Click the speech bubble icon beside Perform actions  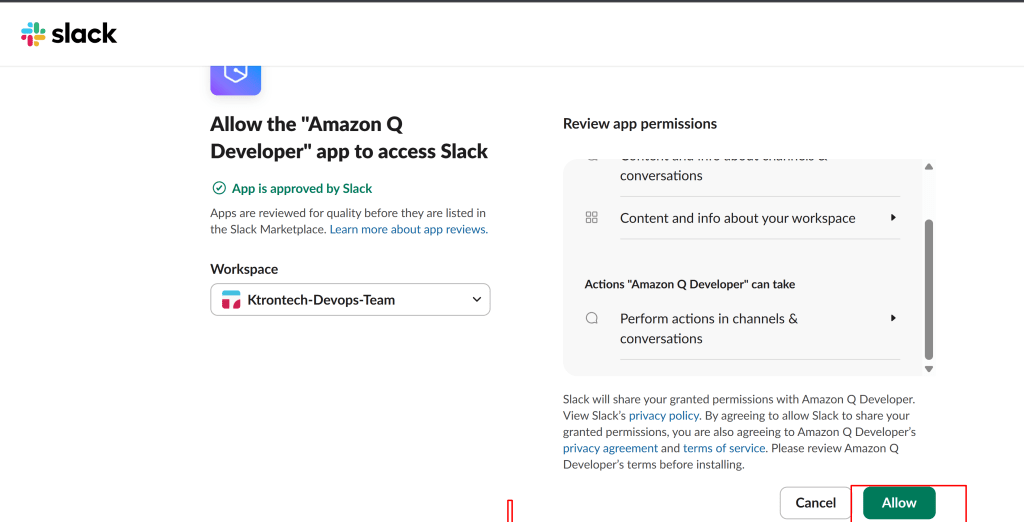point(591,319)
